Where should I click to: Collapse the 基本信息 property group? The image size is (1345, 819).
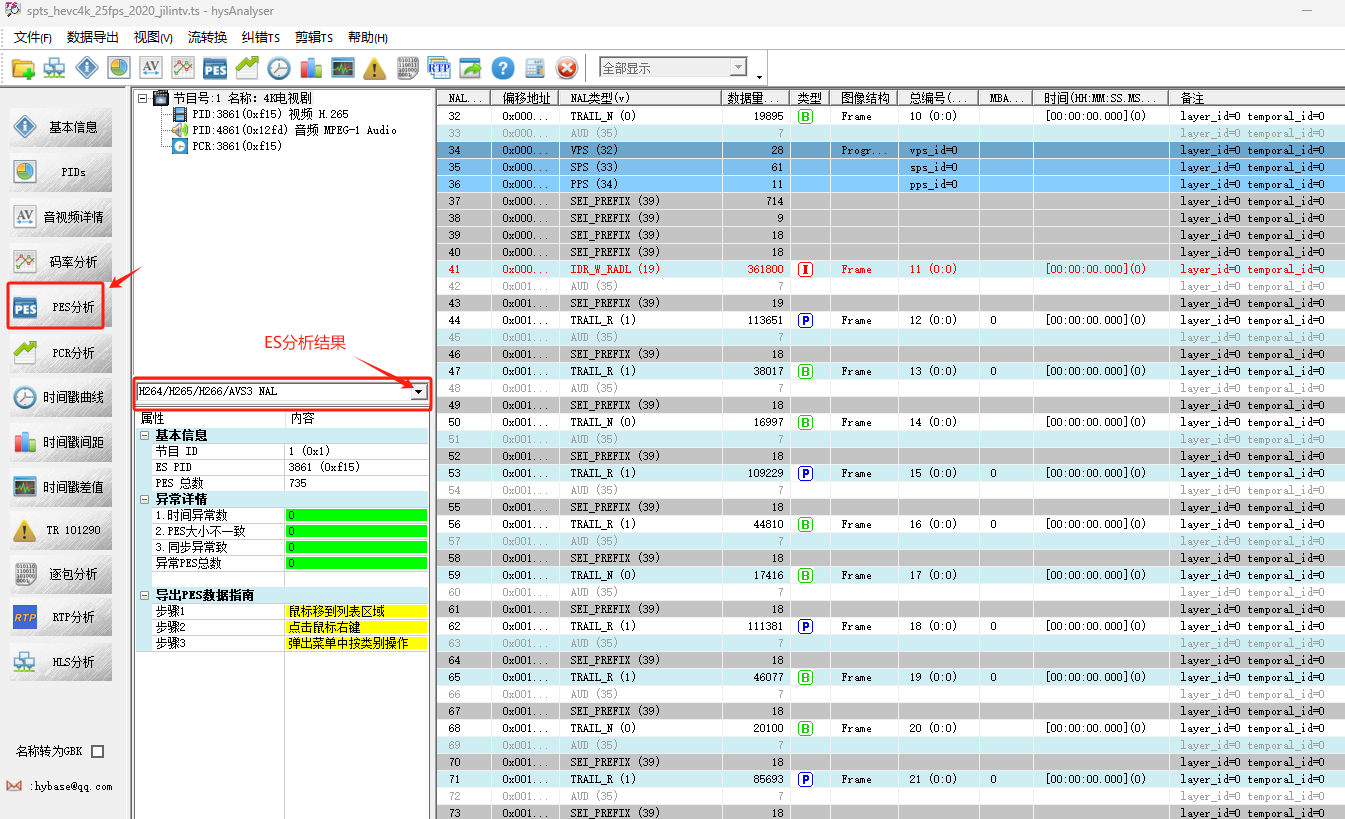145,436
